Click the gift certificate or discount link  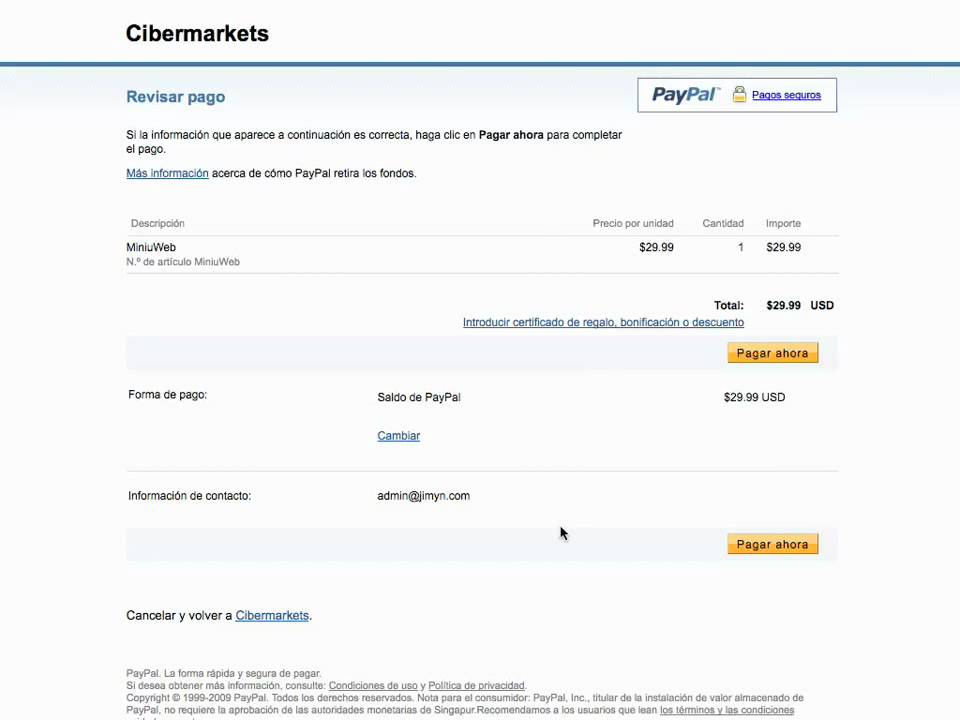coord(603,322)
